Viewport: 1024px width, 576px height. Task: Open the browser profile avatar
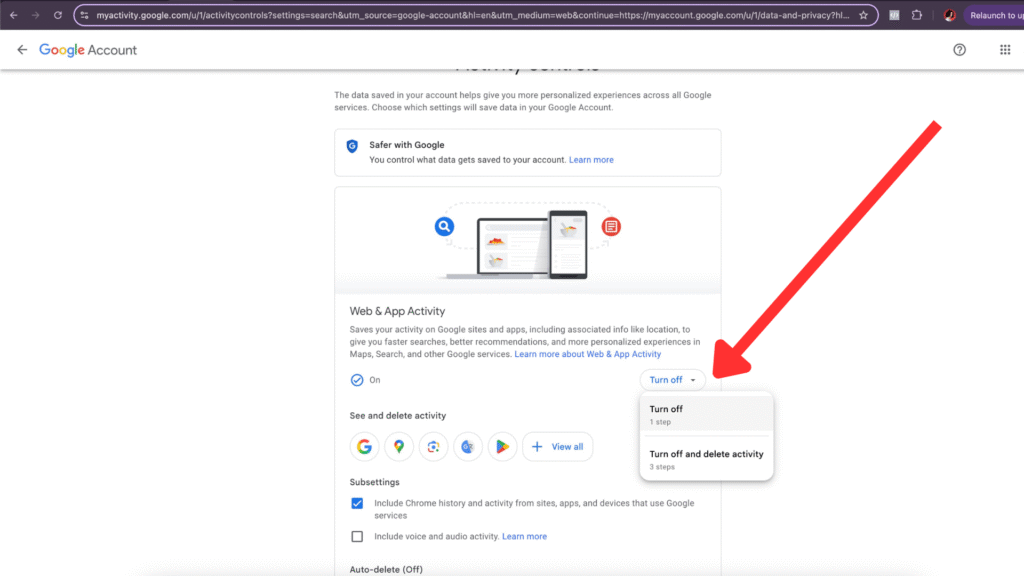click(x=950, y=15)
